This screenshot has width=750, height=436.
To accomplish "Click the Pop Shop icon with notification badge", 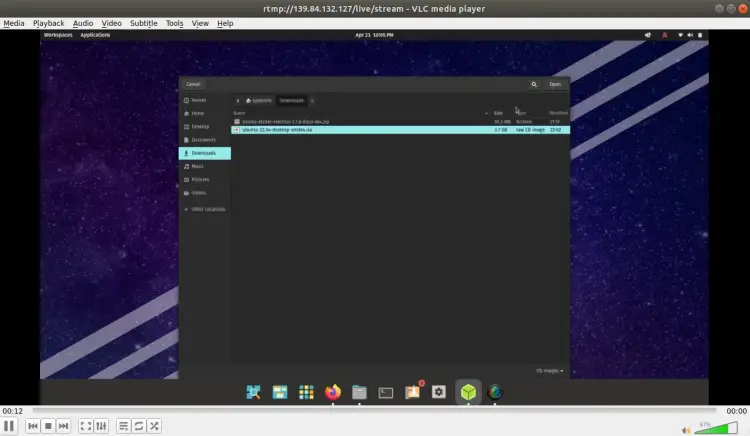I will tap(413, 391).
